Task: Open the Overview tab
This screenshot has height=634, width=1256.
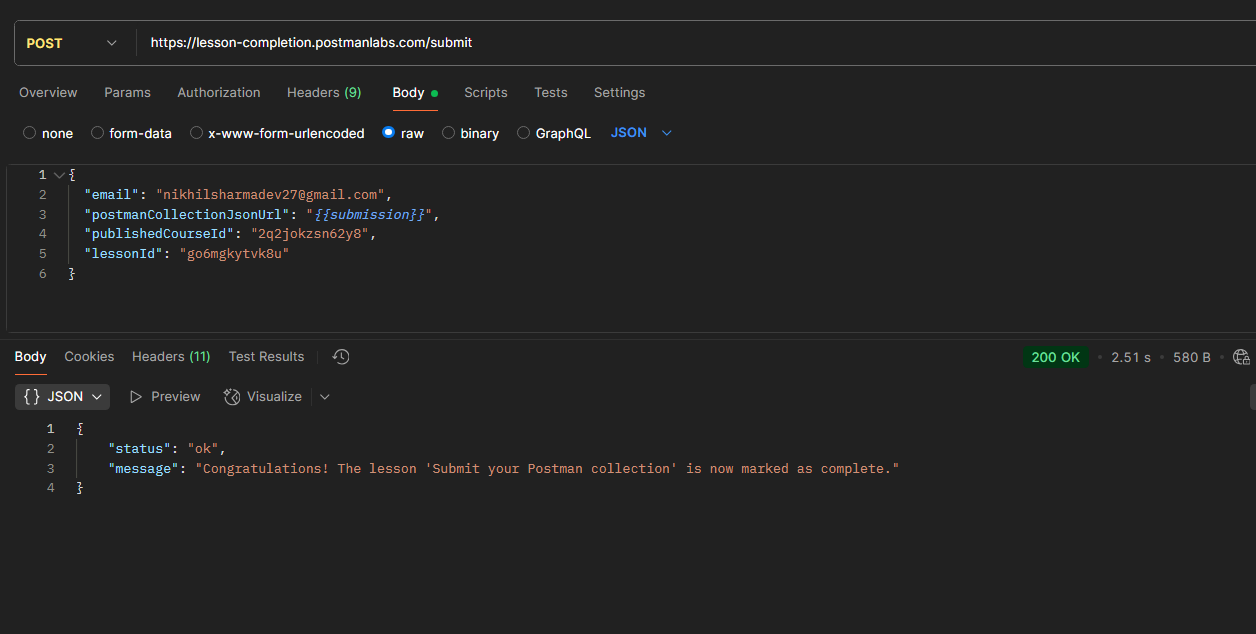Action: 48,92
